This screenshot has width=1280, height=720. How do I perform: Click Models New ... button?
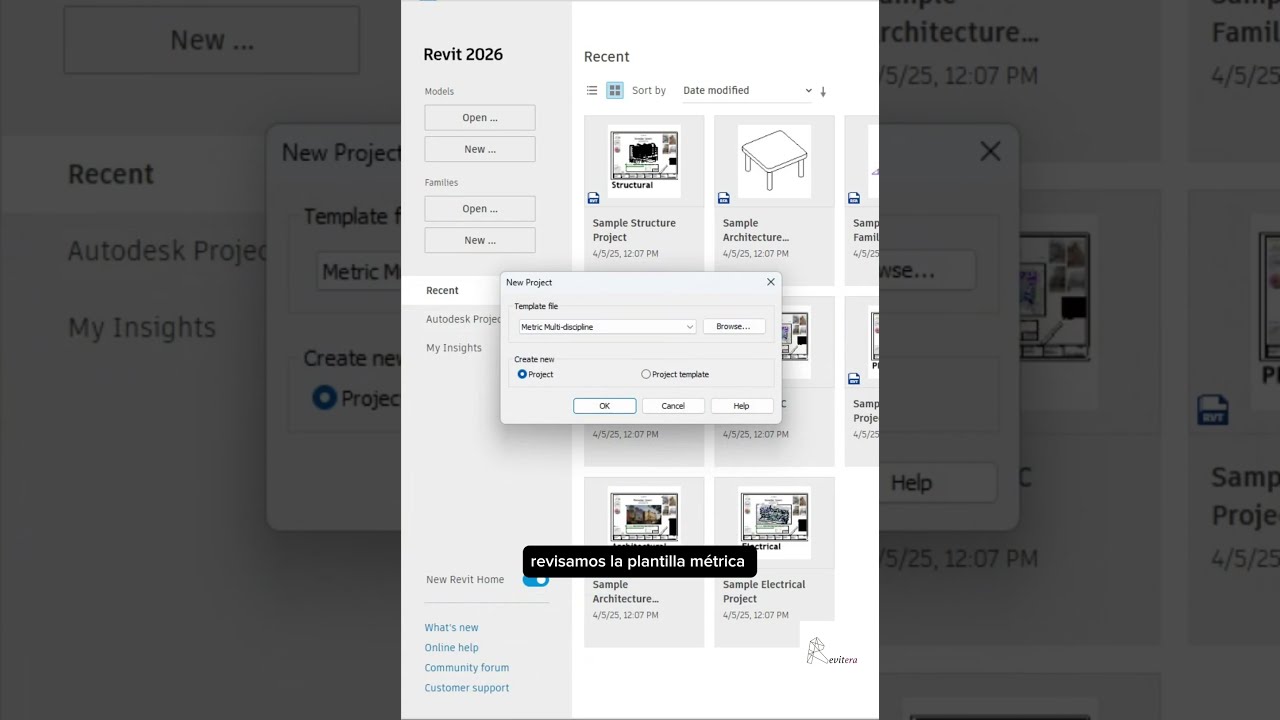pyautogui.click(x=480, y=149)
